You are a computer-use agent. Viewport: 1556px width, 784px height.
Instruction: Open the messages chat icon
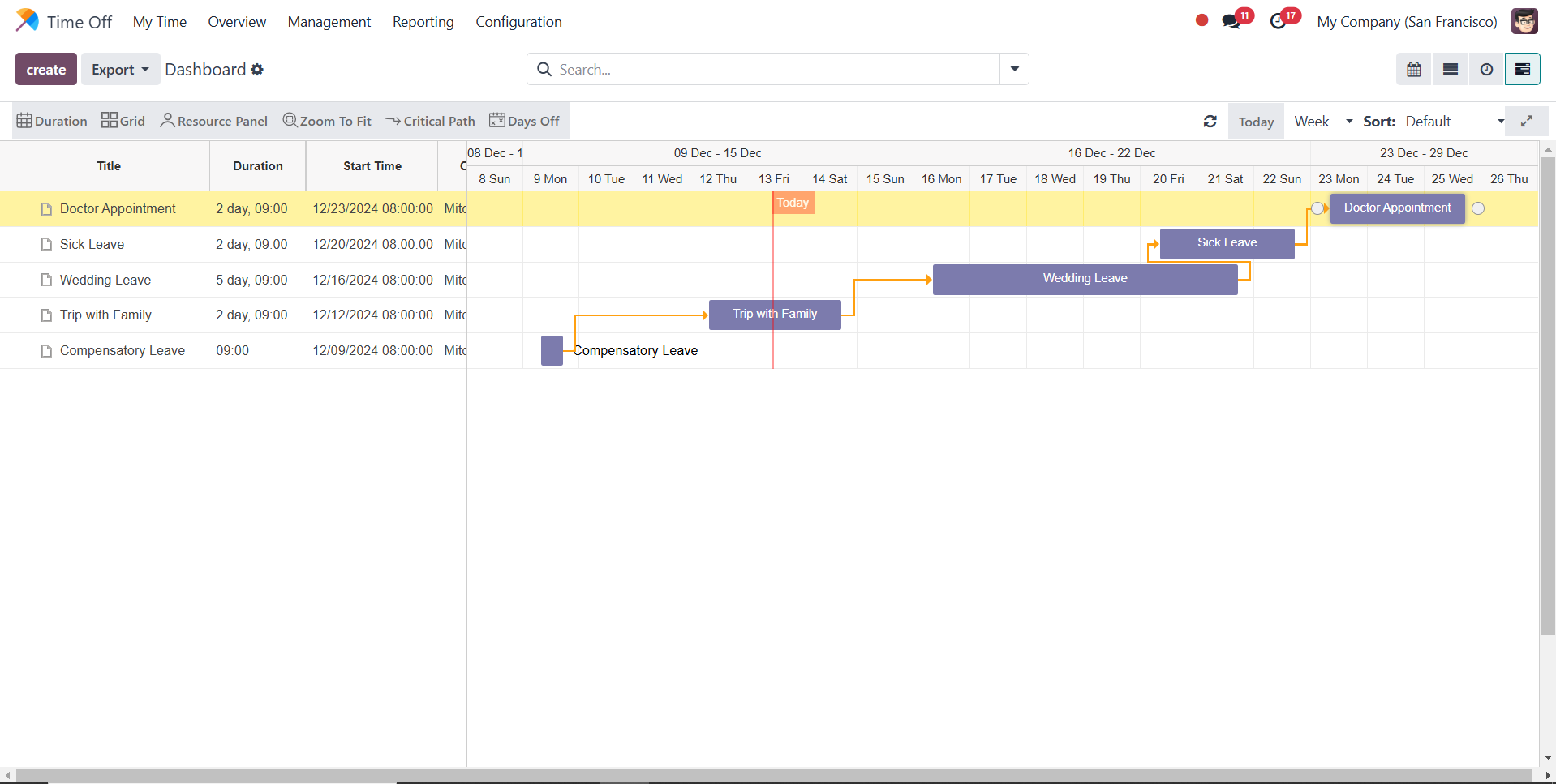1231,22
